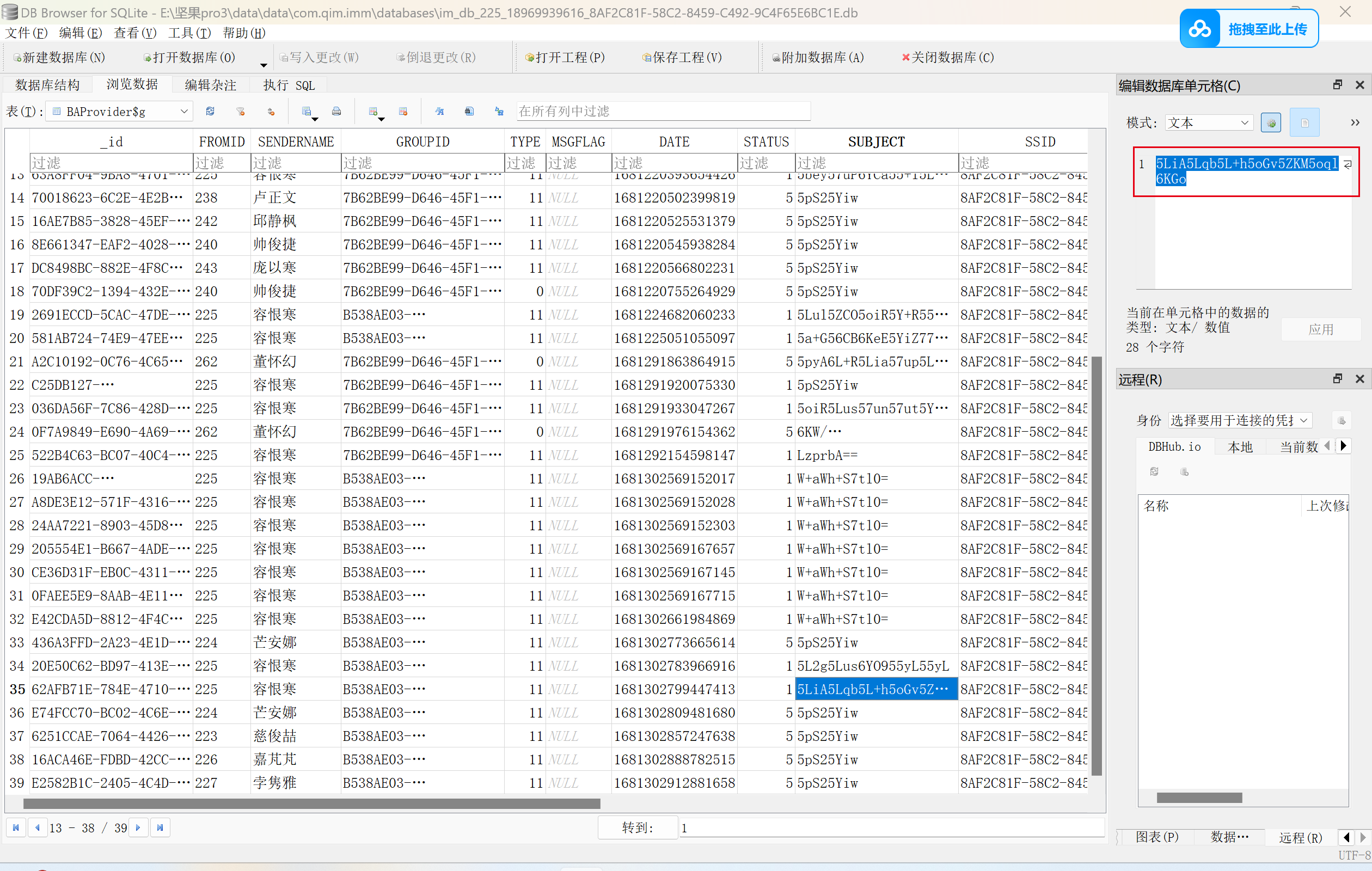
Task: Go to next page of records
Action: (138, 827)
